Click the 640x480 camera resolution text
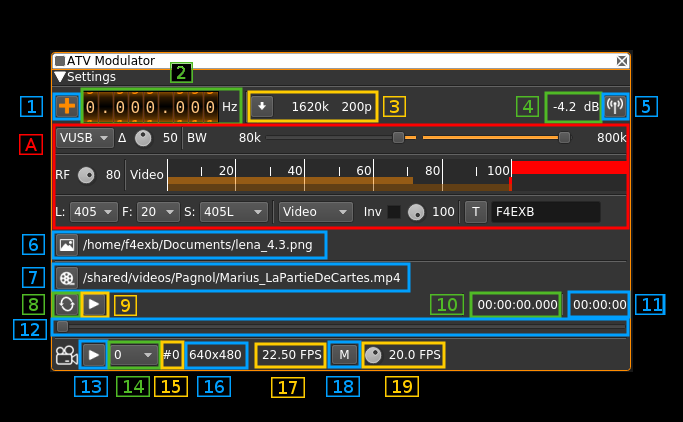683x422 pixels. (215, 355)
